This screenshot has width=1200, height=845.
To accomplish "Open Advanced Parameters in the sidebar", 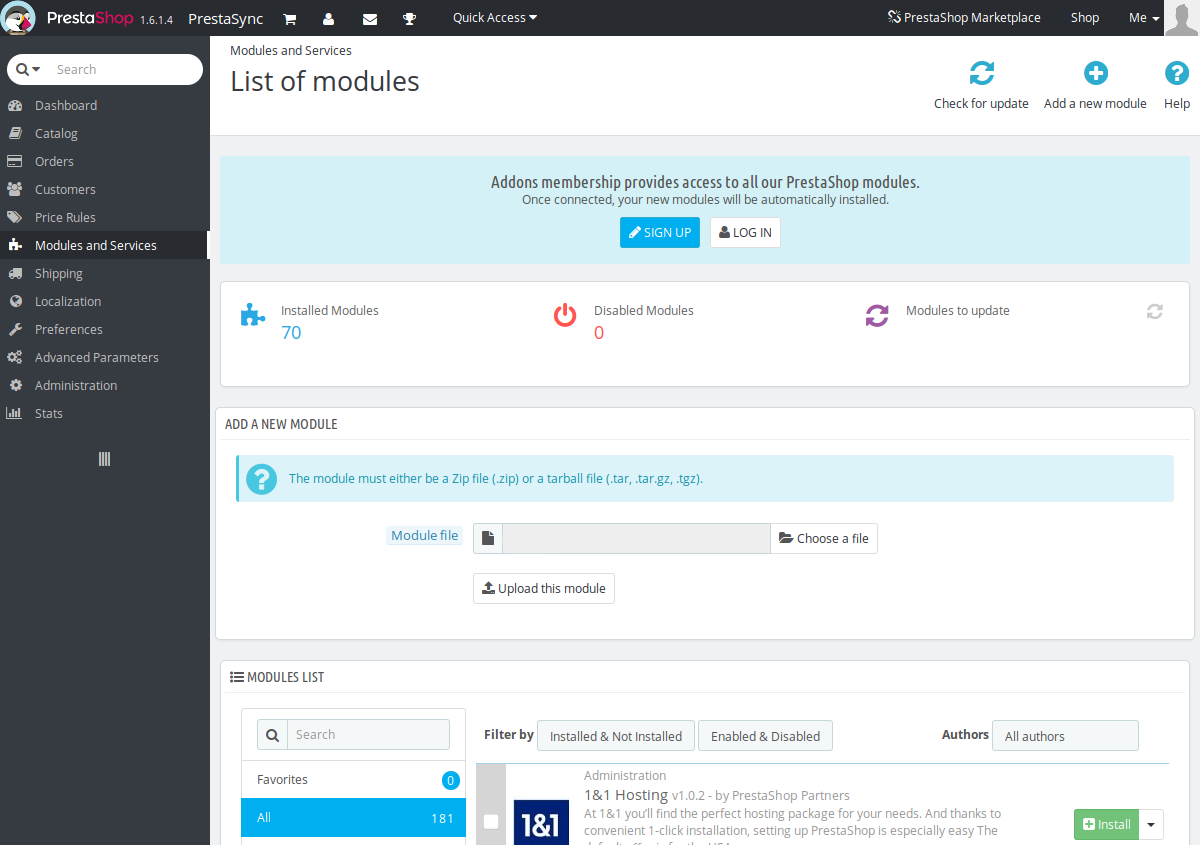I will pos(104,357).
